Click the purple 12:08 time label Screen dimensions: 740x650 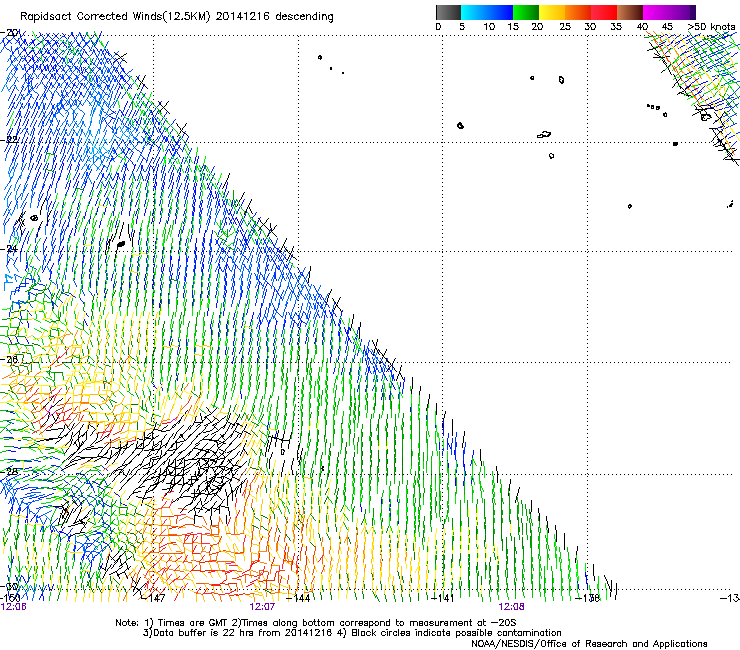pyautogui.click(x=512, y=607)
